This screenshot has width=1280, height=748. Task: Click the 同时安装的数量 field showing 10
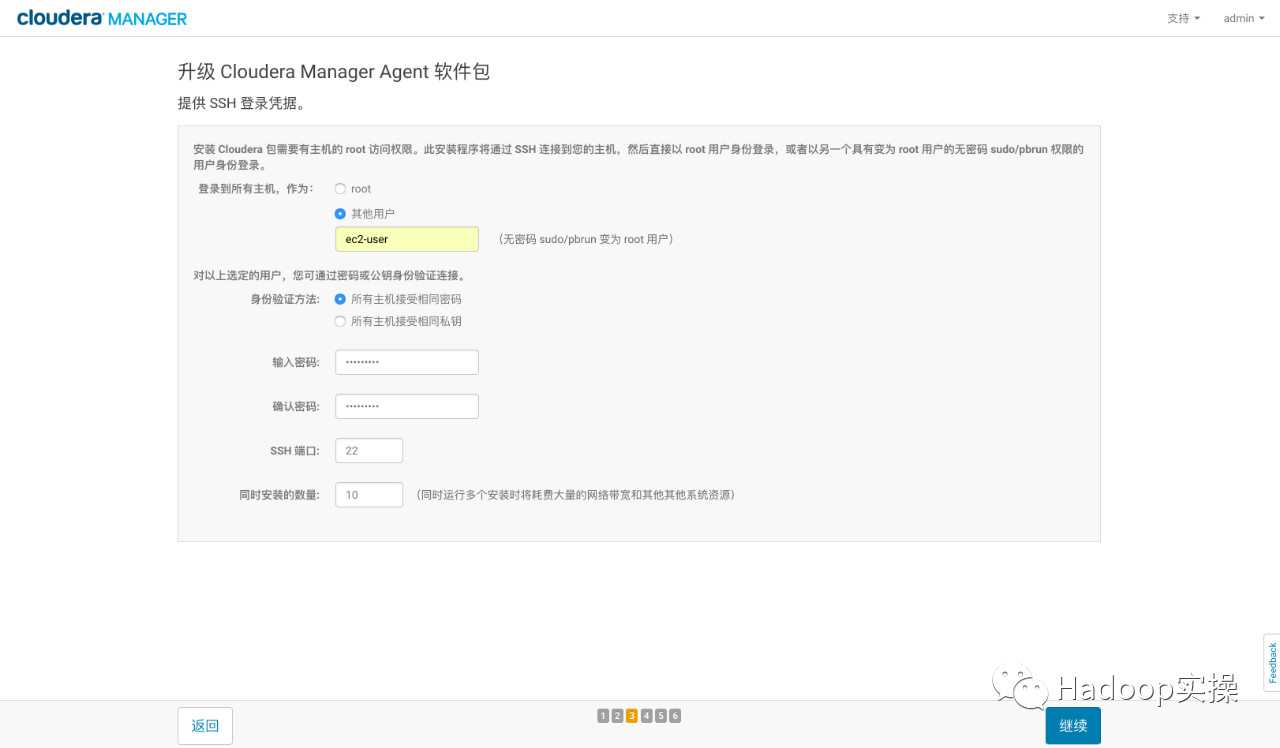tap(369, 495)
